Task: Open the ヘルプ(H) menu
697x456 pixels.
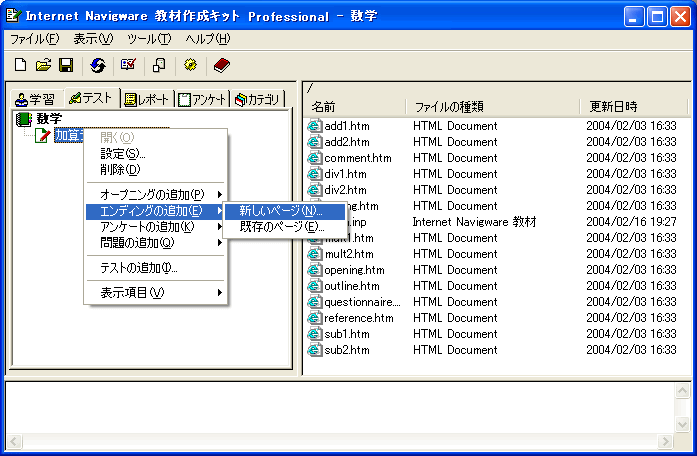Action: point(208,39)
